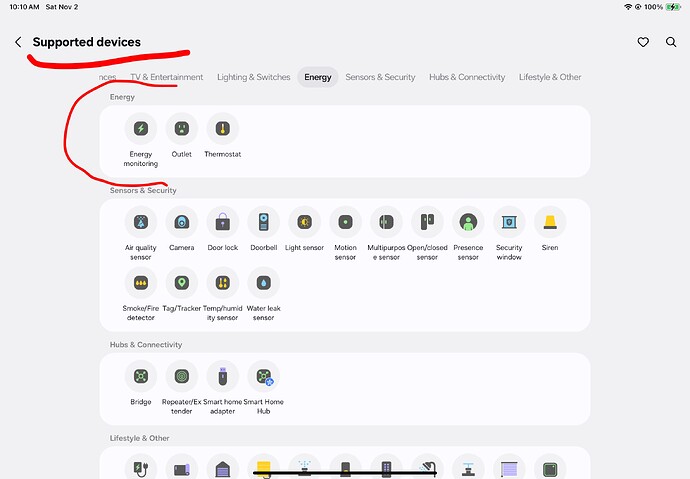Open favorites with the heart icon
The image size is (690, 479).
click(643, 42)
